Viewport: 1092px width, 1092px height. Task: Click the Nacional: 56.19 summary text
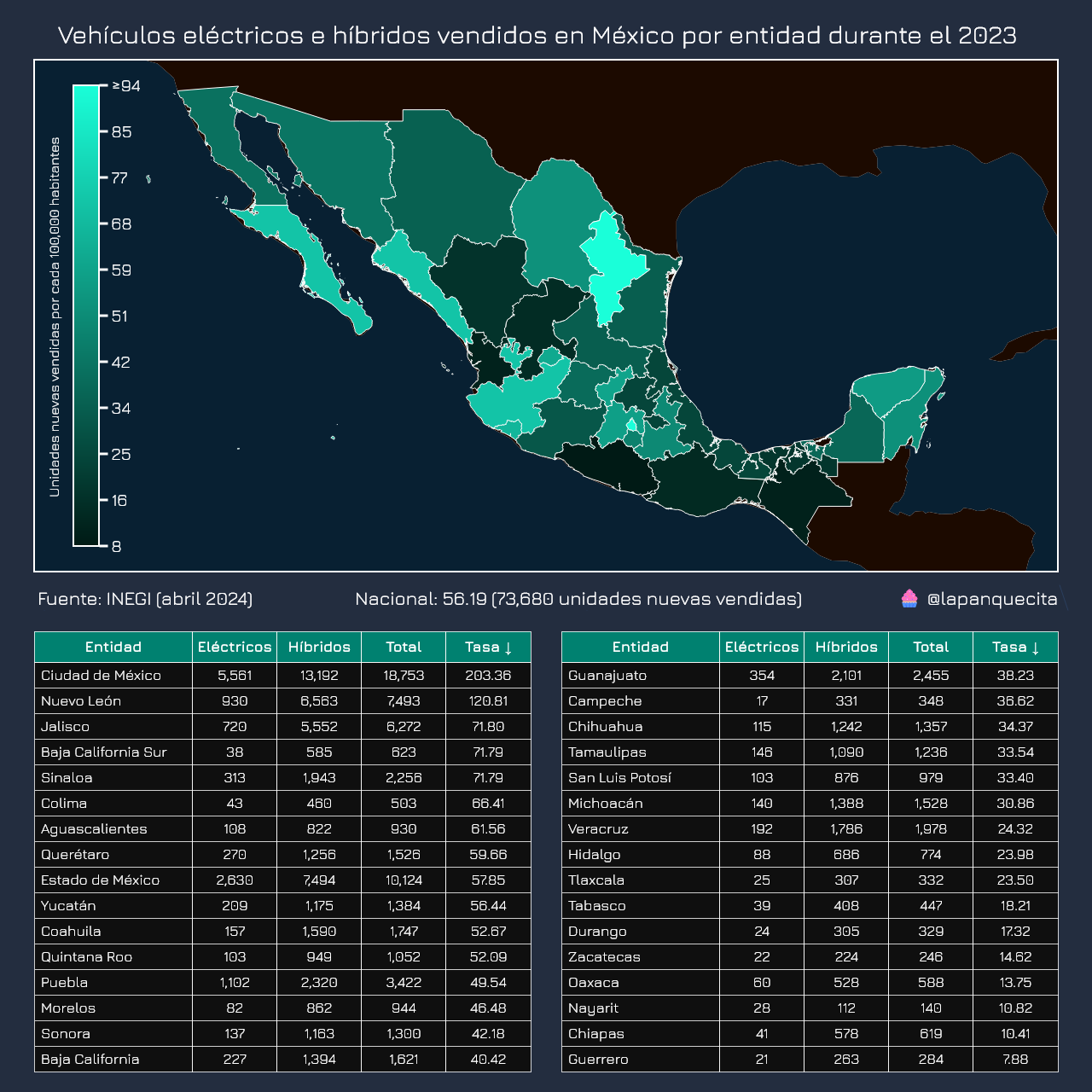(578, 599)
